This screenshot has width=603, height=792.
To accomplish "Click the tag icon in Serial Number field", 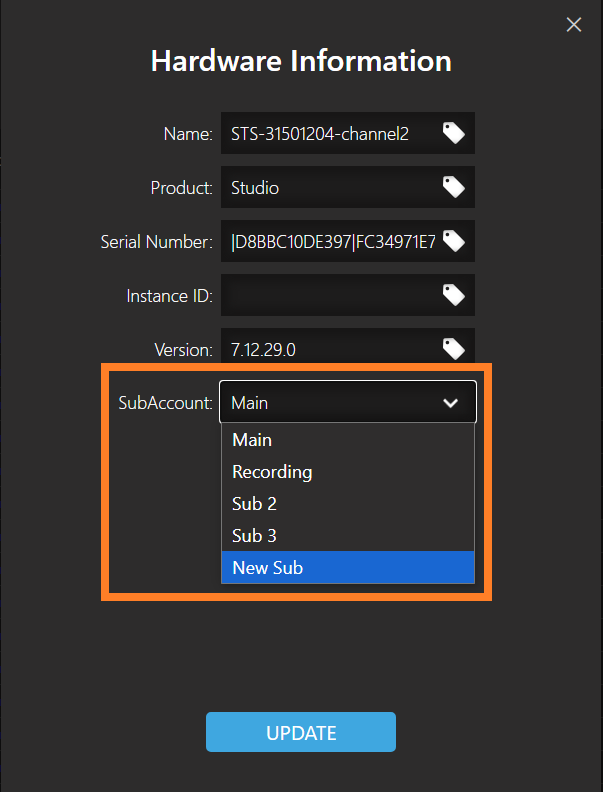I will click(454, 241).
